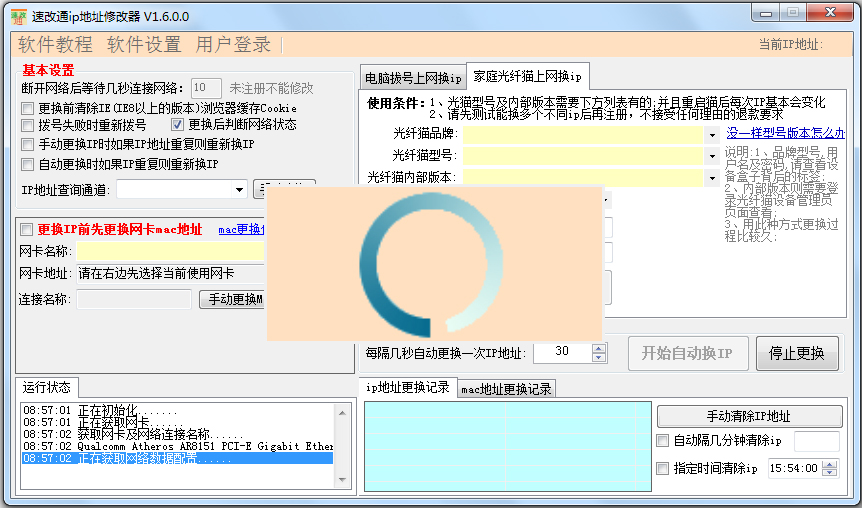Click 自动隔几分钟清除ip minutes field
This screenshot has height=508, width=862.
click(817, 441)
